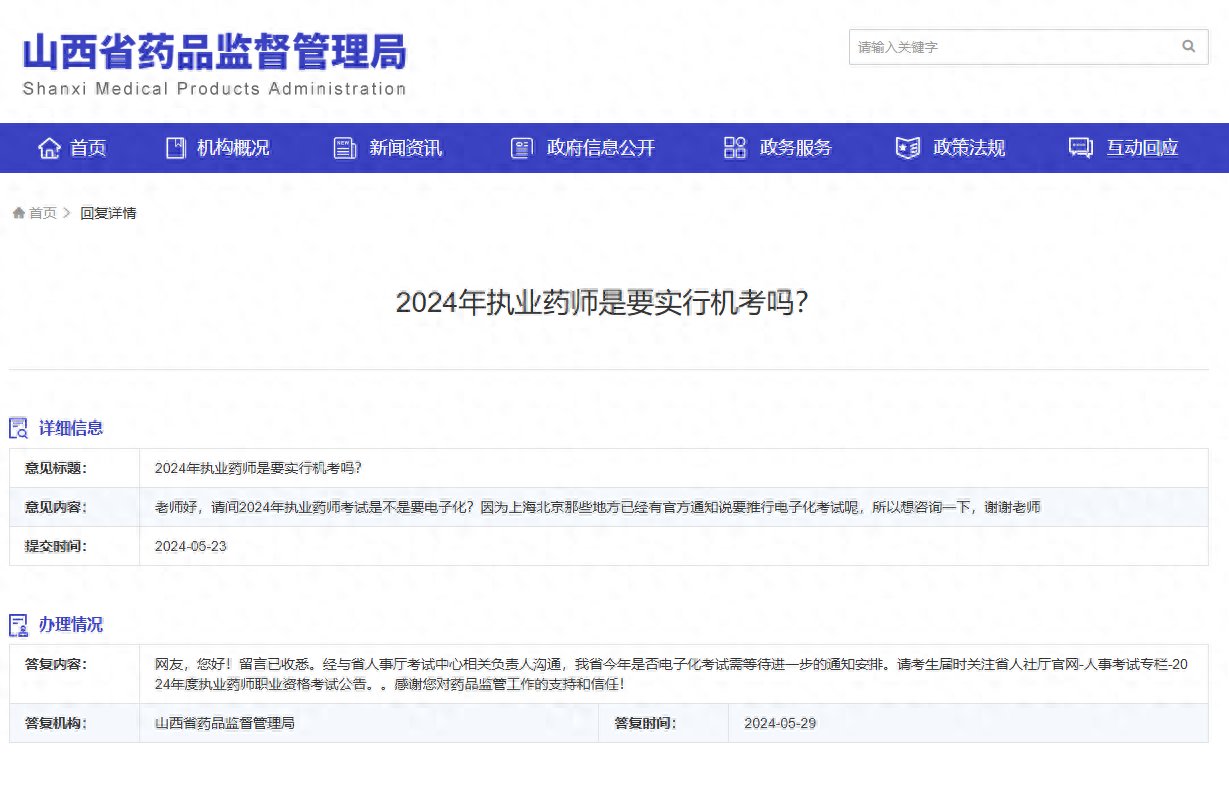Screen dimensions: 1229x793
Task: Click the 意见标题 label cell
Action: [x=74, y=468]
